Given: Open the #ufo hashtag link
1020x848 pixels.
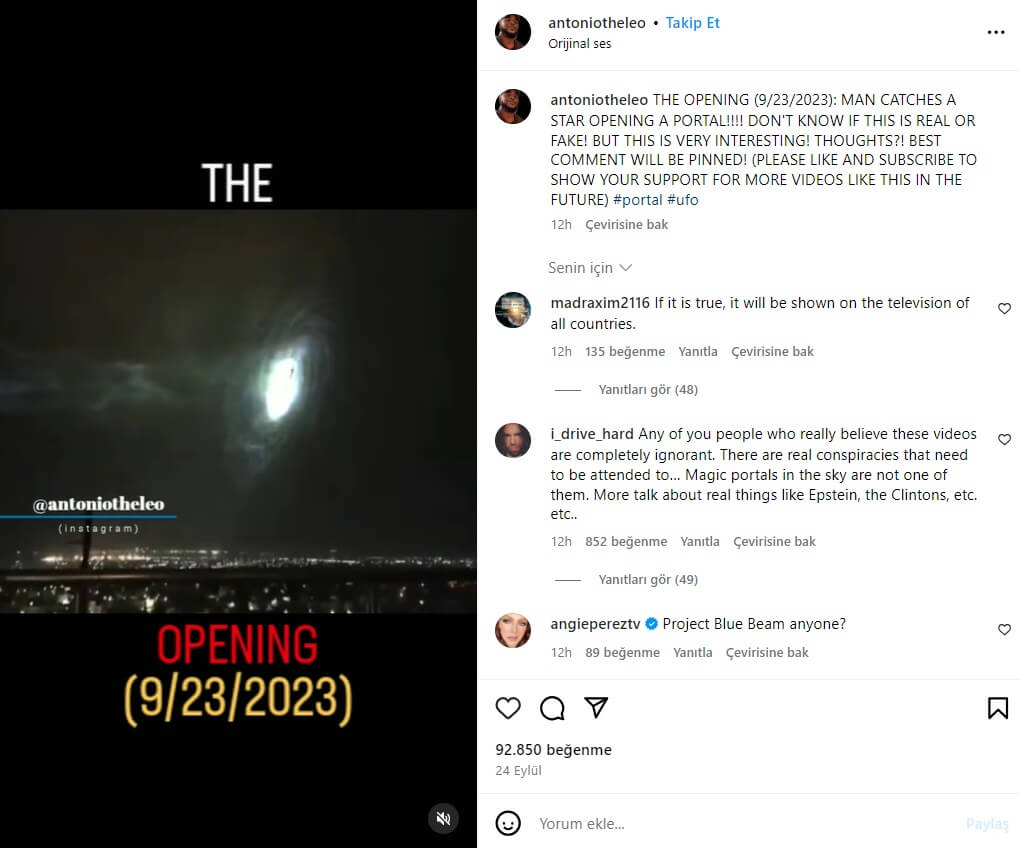Looking at the screenshot, I should [x=682, y=200].
